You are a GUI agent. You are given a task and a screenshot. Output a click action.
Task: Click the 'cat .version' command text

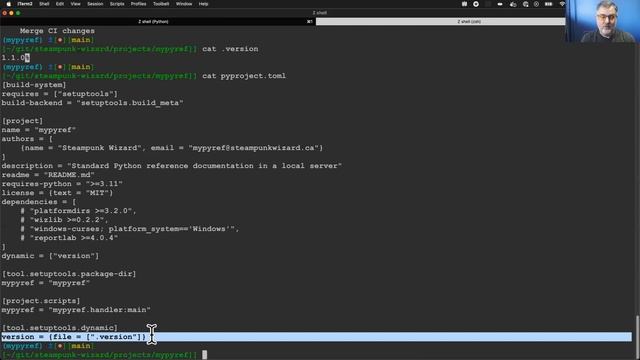coord(230,49)
